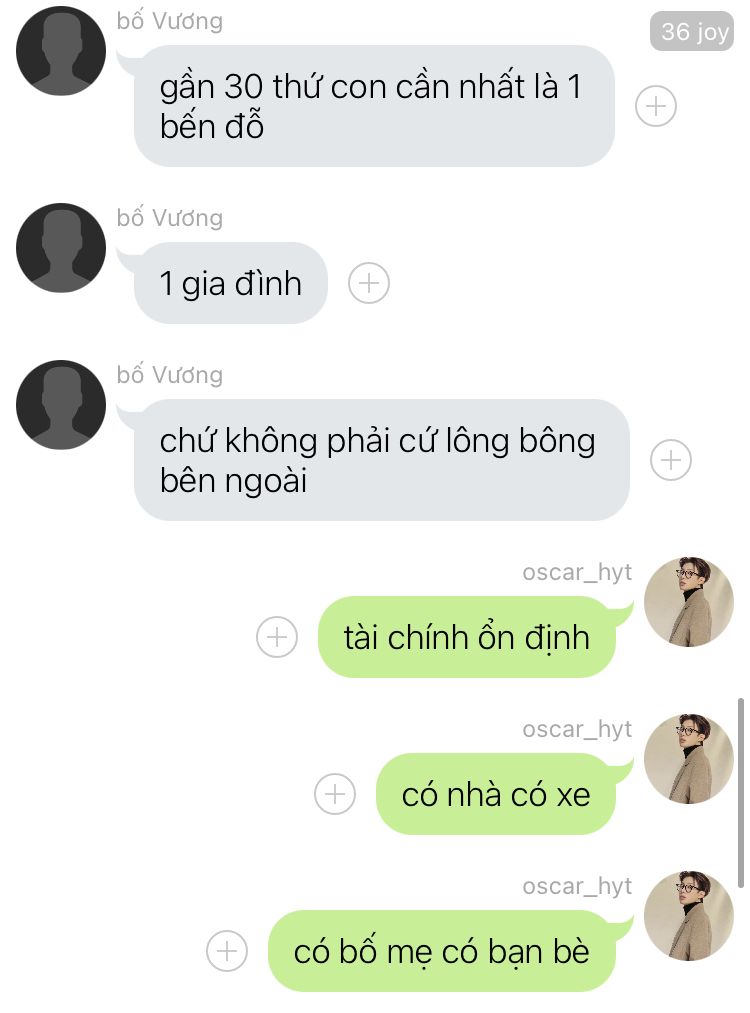Click the 'bố Vương' name above the first message
Image resolution: width=750 pixels, height=1013 pixels.
coord(170,21)
